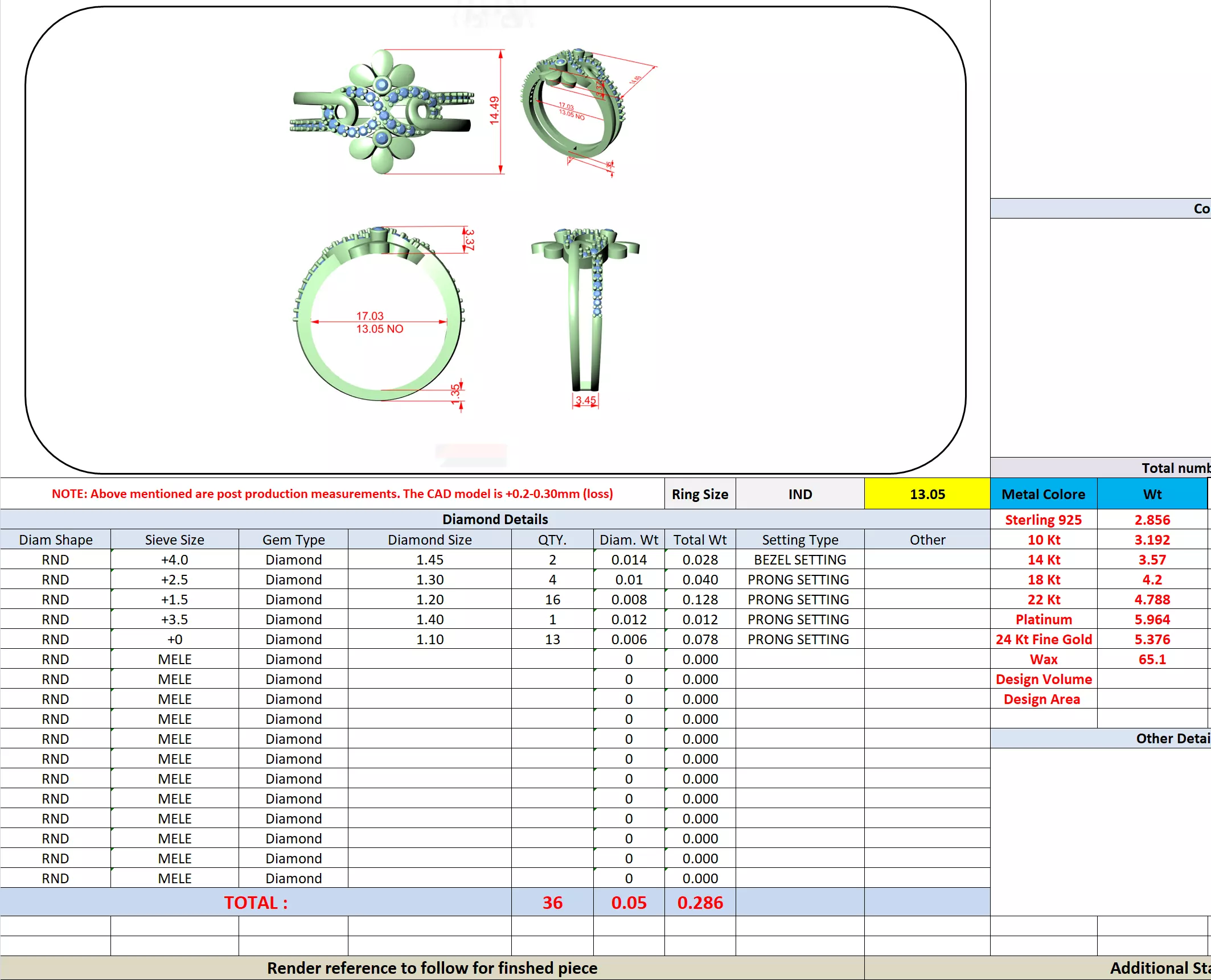Click the Render reference header bar
1211x980 pixels.
pyautogui.click(x=432, y=968)
